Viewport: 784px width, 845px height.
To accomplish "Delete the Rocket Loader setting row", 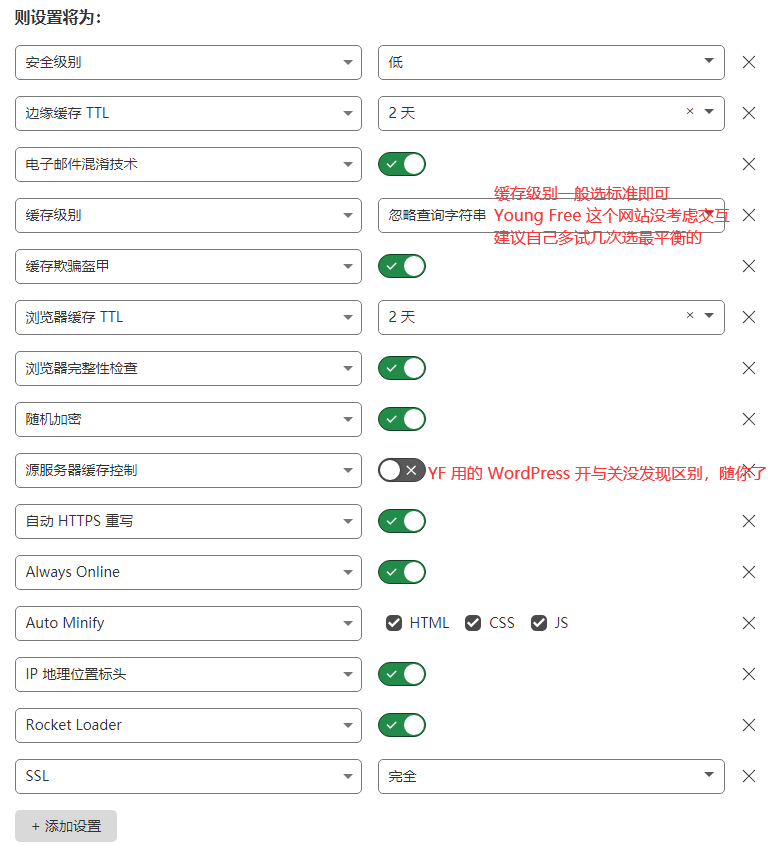I will click(748, 725).
